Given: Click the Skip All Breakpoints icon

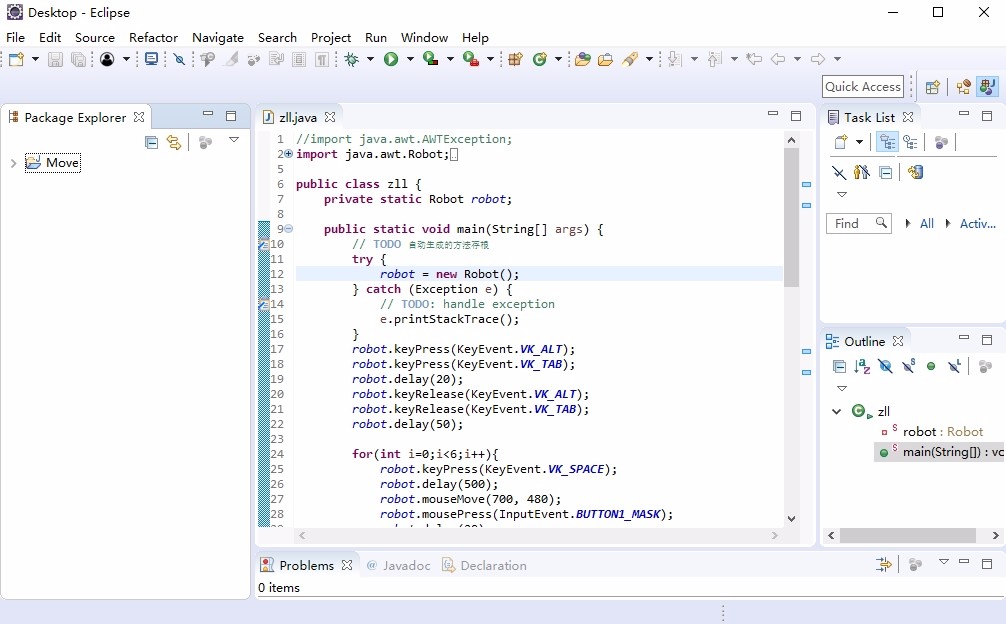Looking at the screenshot, I should pos(180,59).
